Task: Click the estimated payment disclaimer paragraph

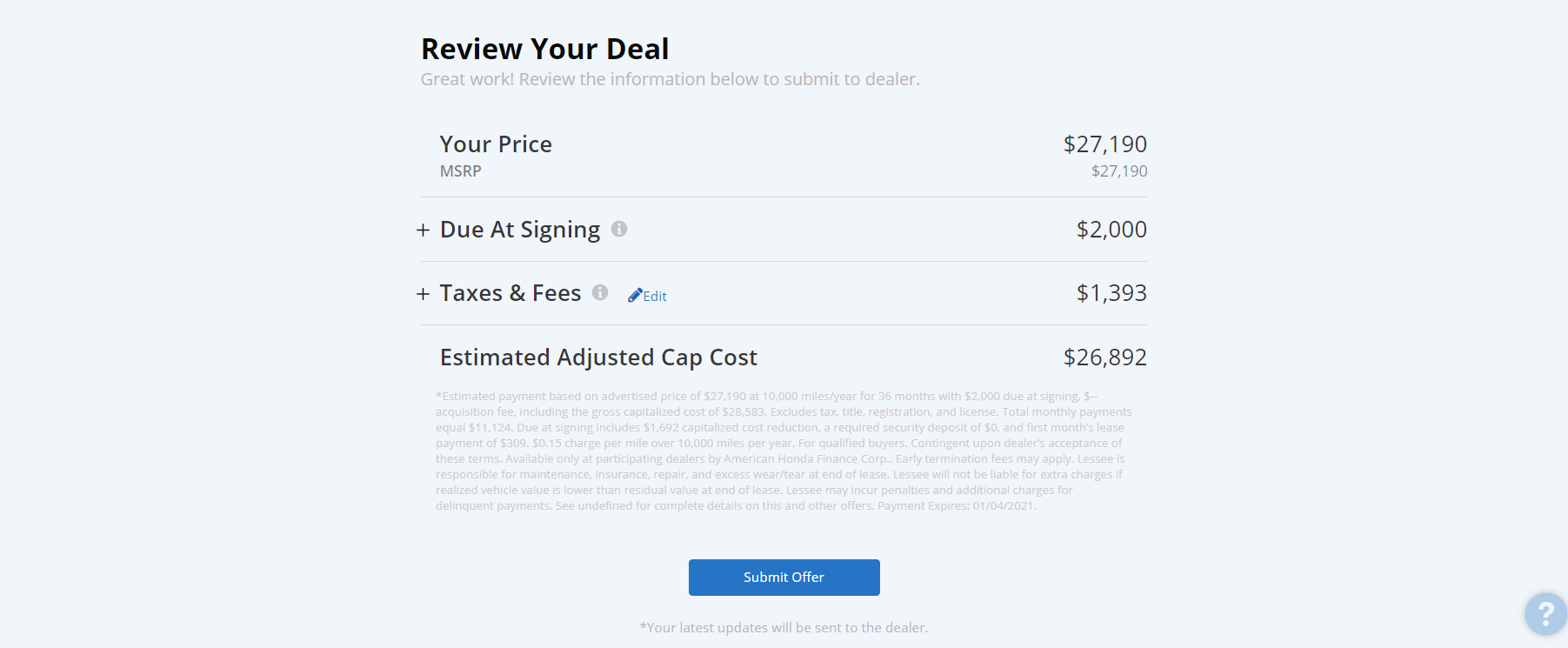Action: pyautogui.click(x=784, y=451)
